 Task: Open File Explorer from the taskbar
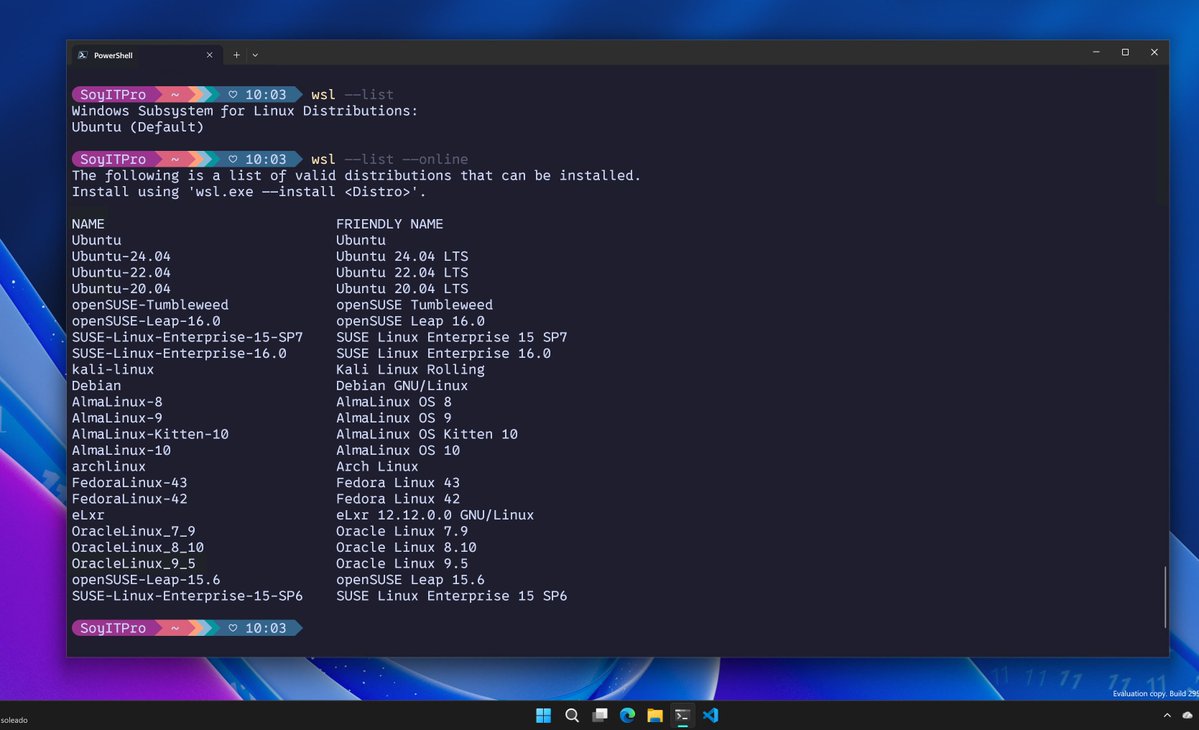655,715
